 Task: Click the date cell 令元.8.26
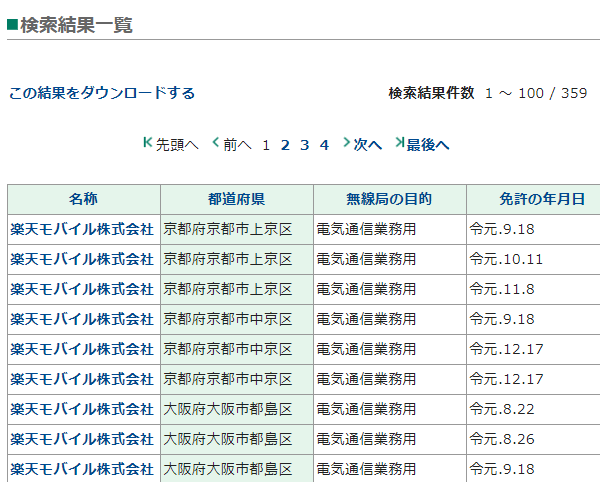(x=533, y=439)
